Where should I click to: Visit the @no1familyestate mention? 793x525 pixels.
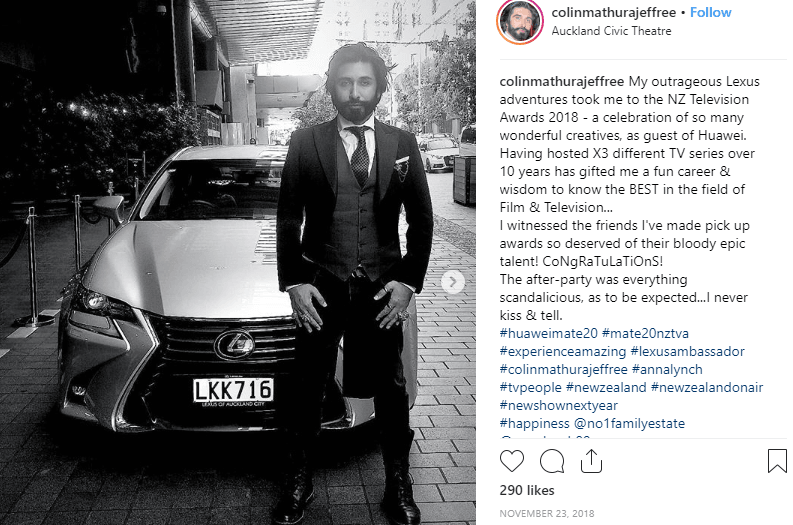click(630, 423)
